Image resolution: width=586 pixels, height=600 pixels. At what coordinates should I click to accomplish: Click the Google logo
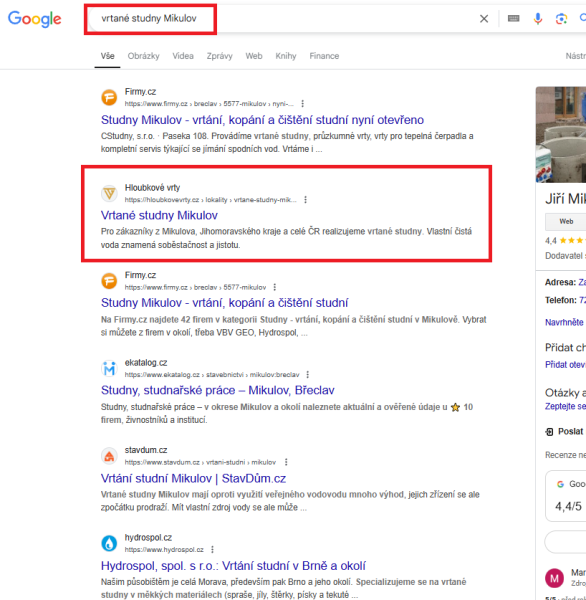click(x=34, y=19)
